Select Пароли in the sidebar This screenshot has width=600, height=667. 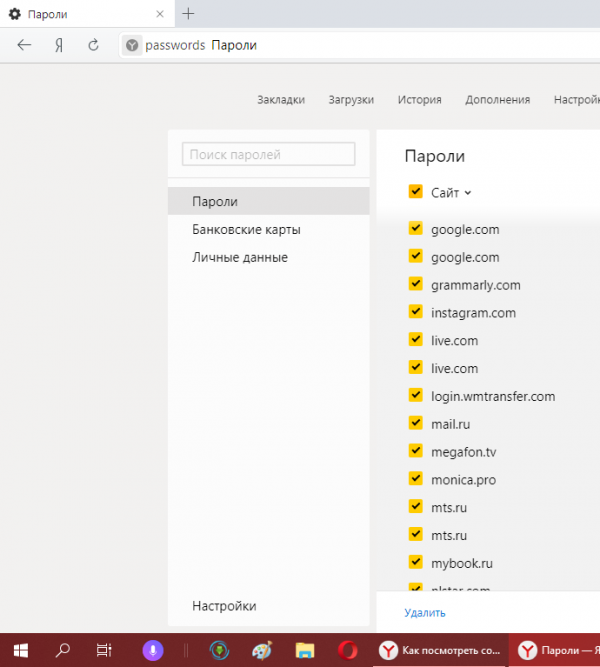(x=269, y=201)
